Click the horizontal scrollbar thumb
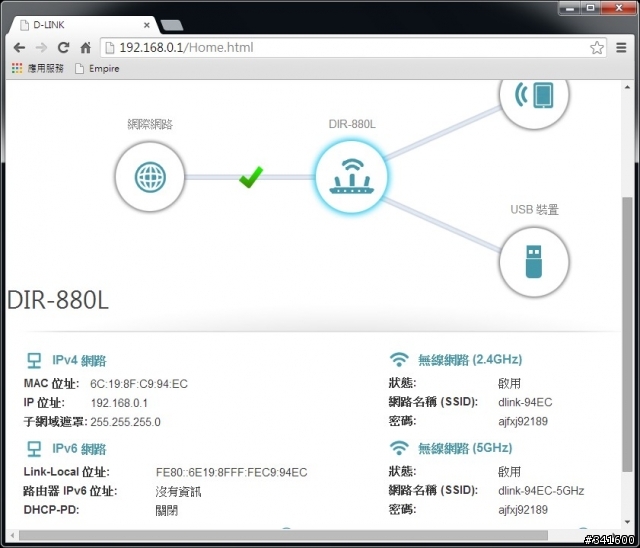640x548 pixels. (283, 535)
